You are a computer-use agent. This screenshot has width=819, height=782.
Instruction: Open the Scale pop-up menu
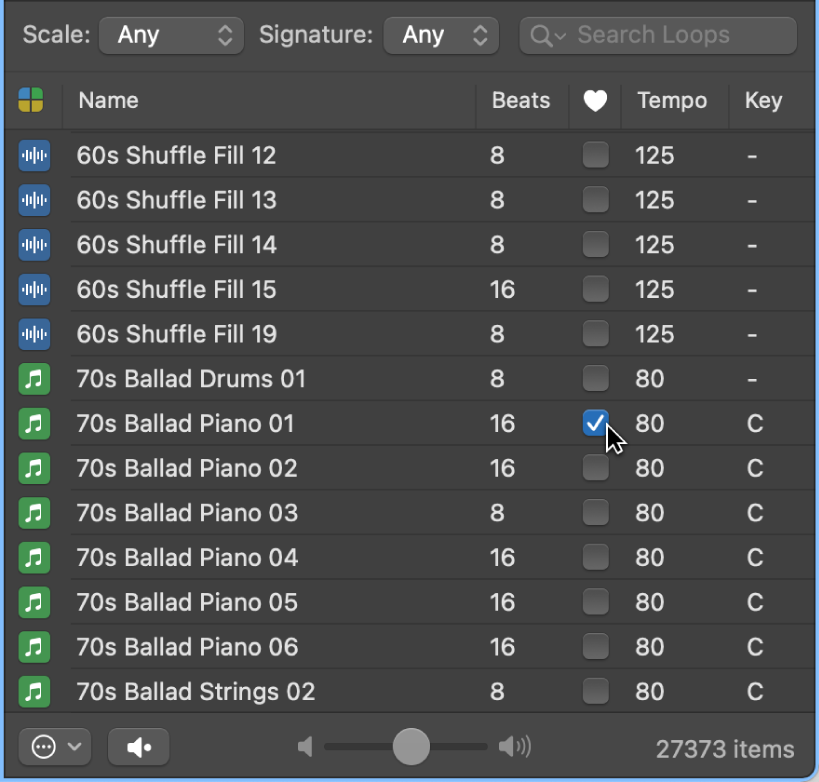coord(172,36)
